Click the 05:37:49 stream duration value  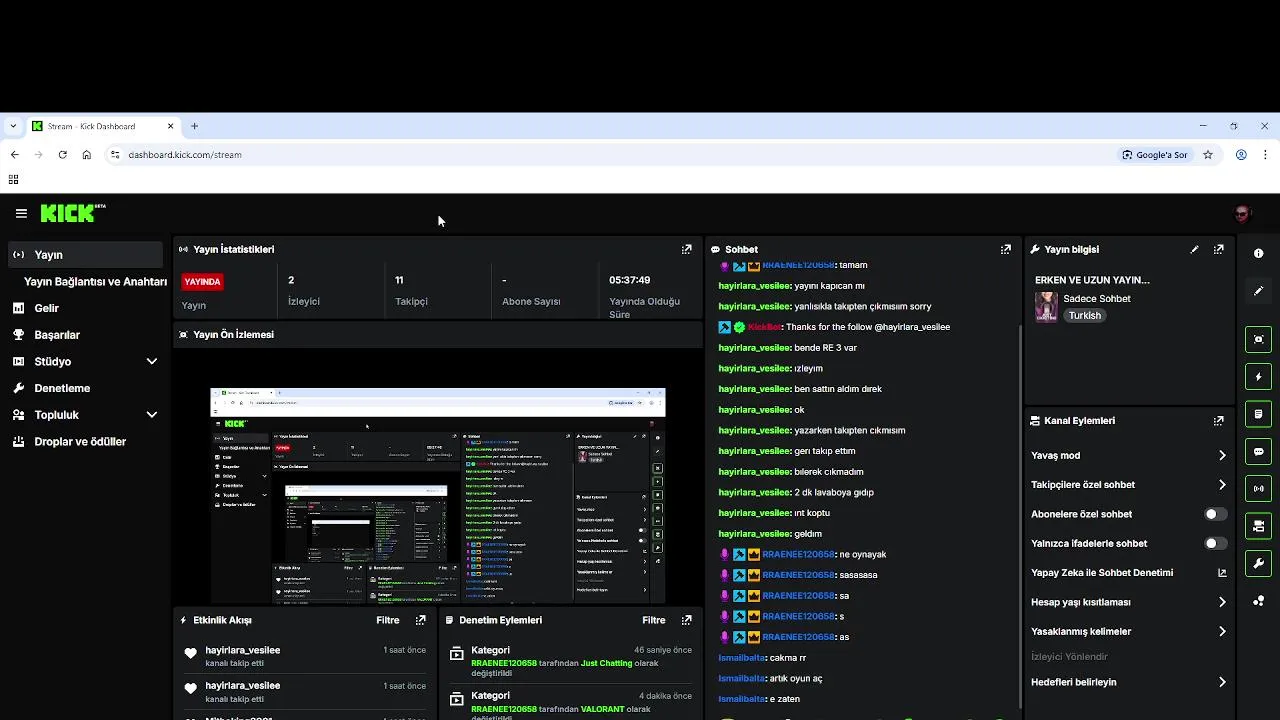pyautogui.click(x=630, y=280)
